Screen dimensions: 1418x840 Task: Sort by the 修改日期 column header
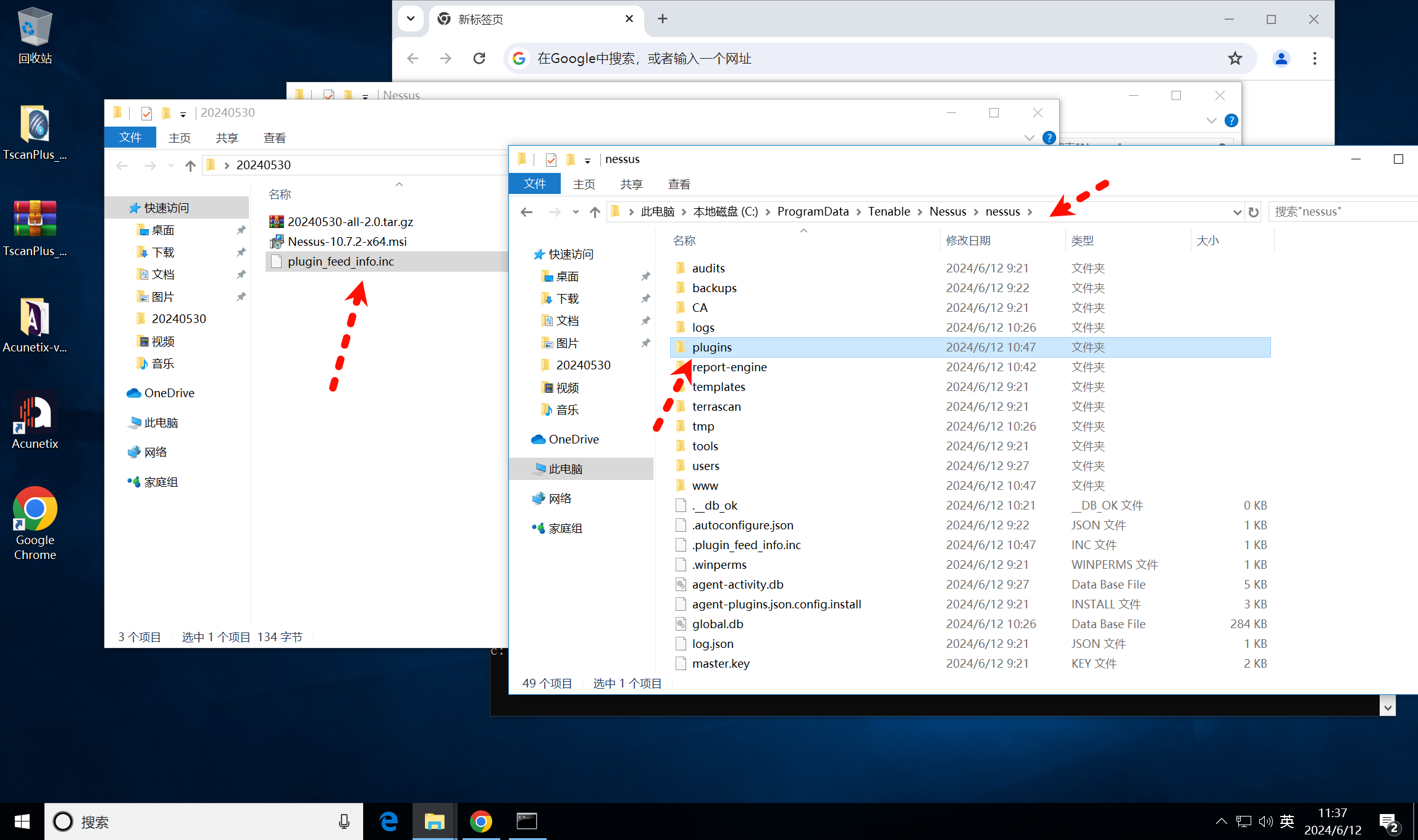click(968, 240)
